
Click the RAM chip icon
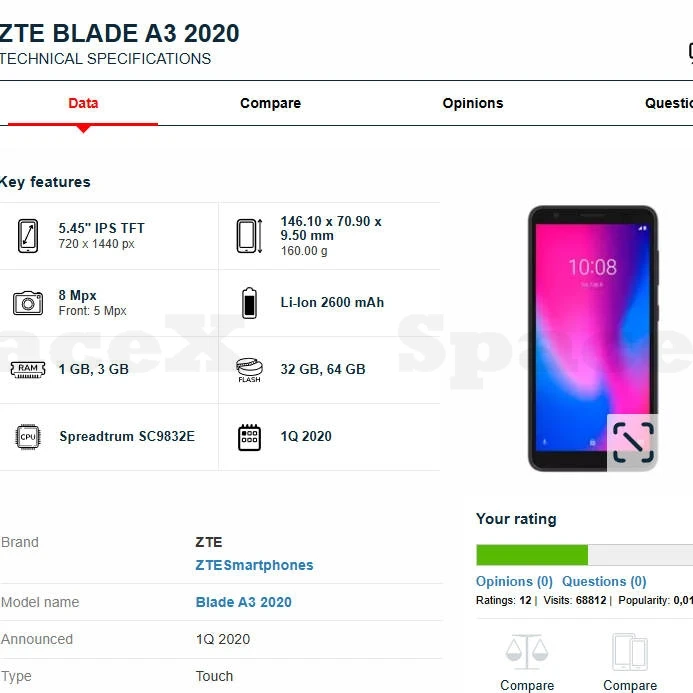click(28, 370)
